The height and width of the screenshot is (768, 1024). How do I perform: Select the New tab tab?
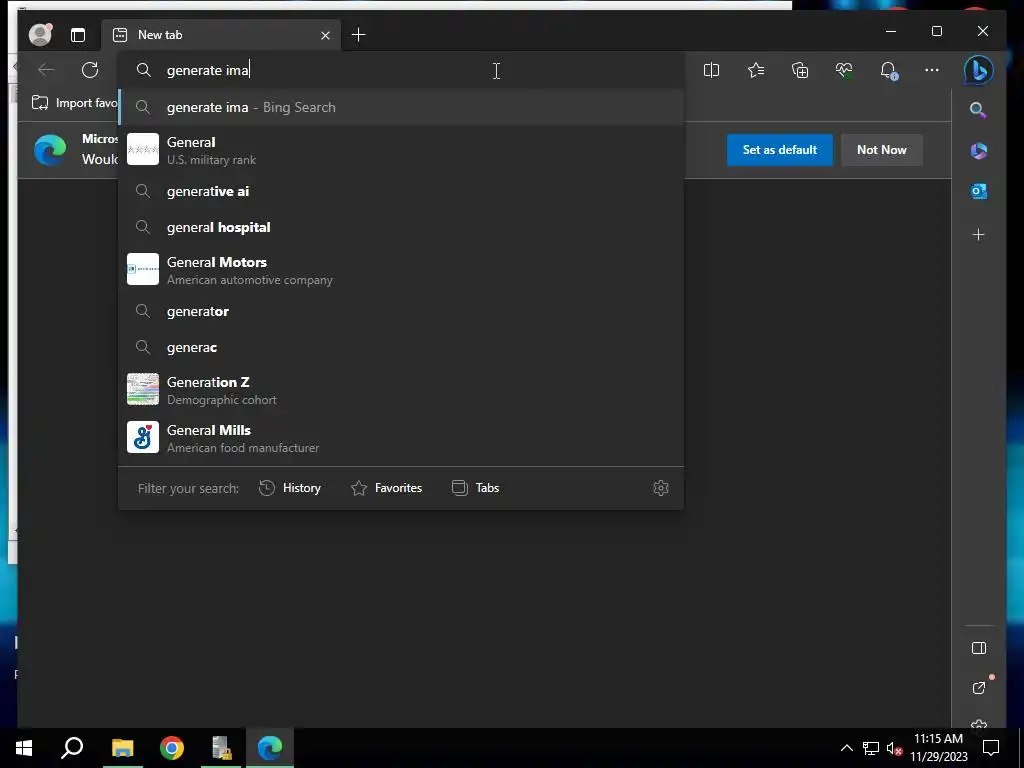pyautogui.click(x=221, y=35)
